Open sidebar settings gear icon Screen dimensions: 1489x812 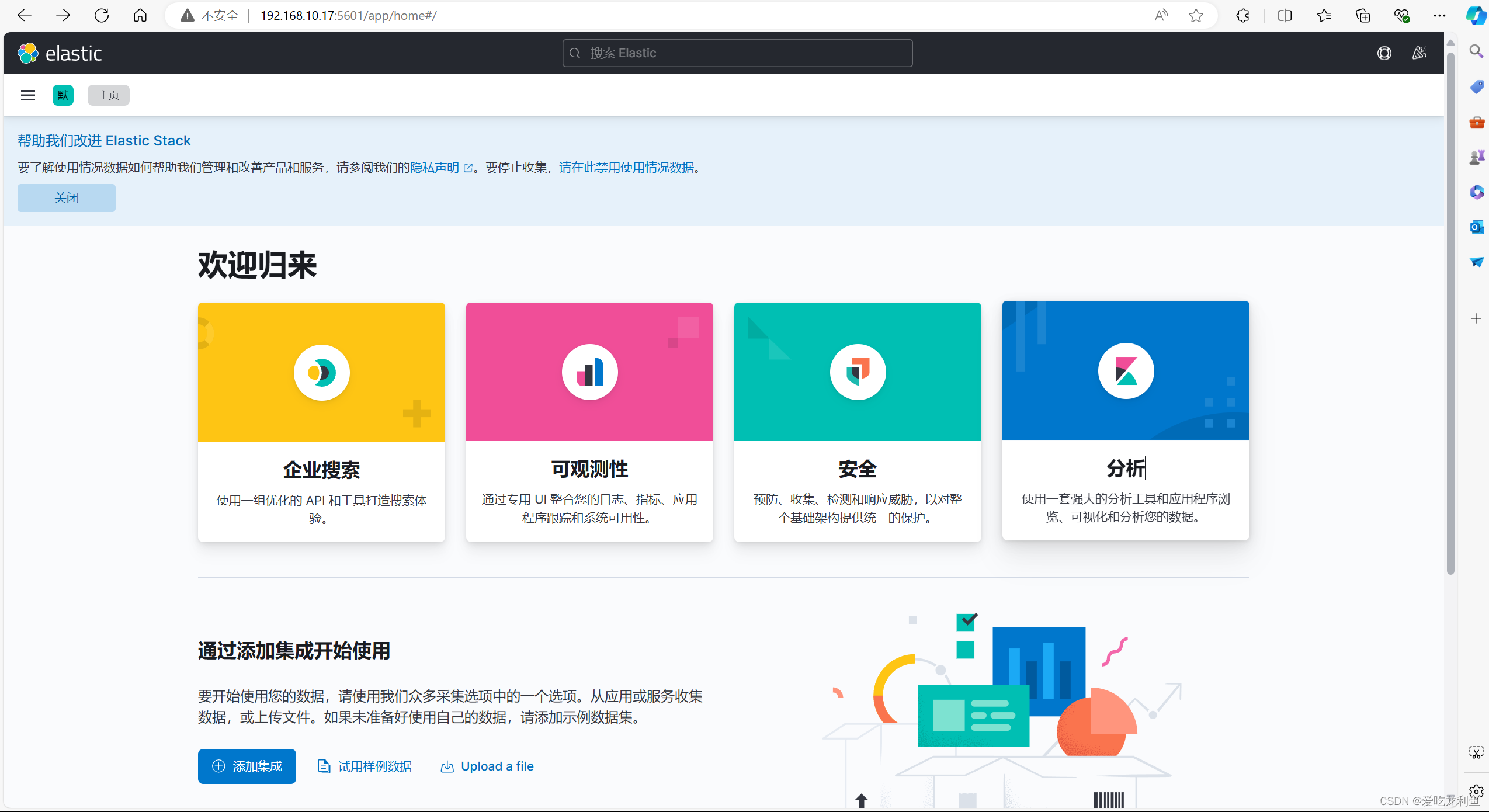point(1476,792)
